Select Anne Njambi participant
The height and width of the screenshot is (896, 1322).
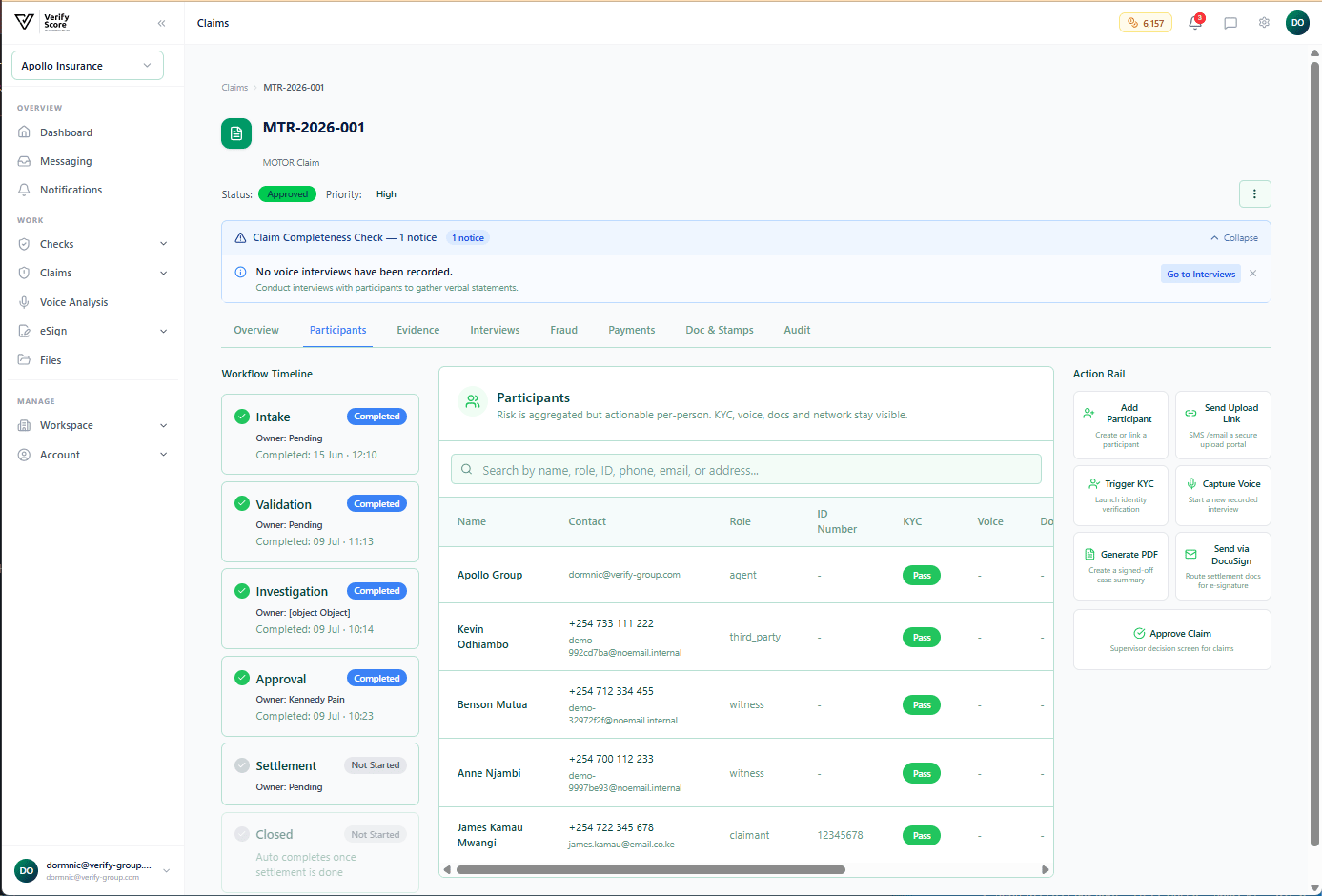(745, 773)
